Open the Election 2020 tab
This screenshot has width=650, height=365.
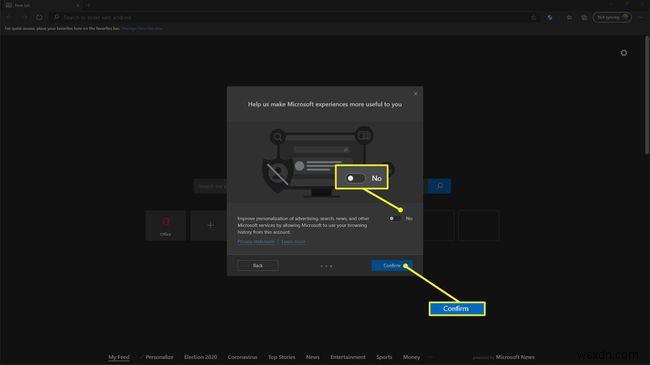(x=201, y=357)
